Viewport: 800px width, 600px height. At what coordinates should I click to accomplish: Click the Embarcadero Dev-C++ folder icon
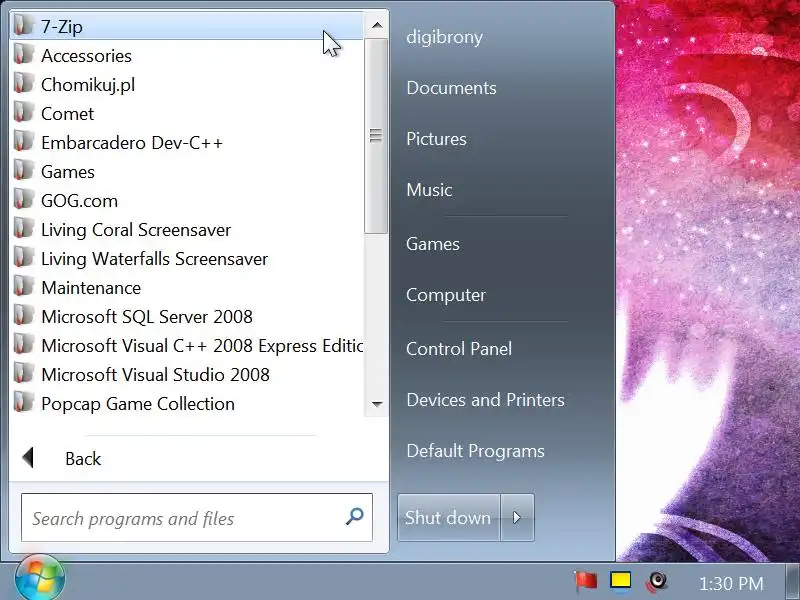pyautogui.click(x=23, y=142)
